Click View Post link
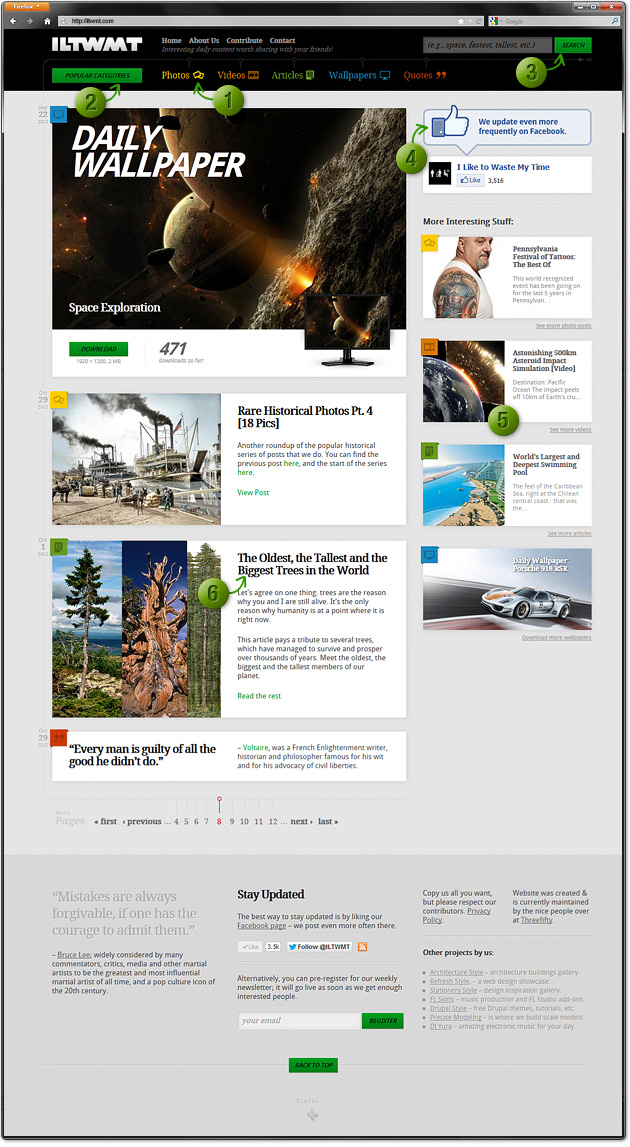Image resolution: width=630 pixels, height=1147 pixels. pos(253,492)
